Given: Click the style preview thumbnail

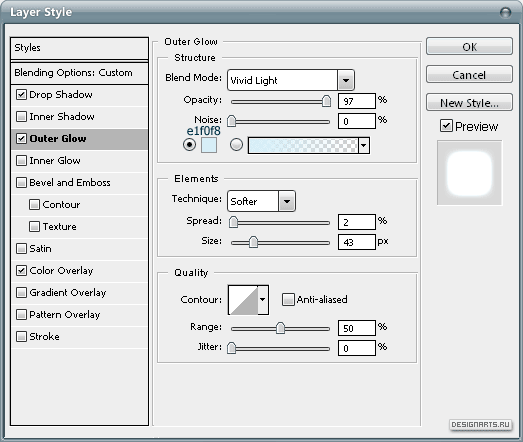Looking at the screenshot, I should coord(470,173).
